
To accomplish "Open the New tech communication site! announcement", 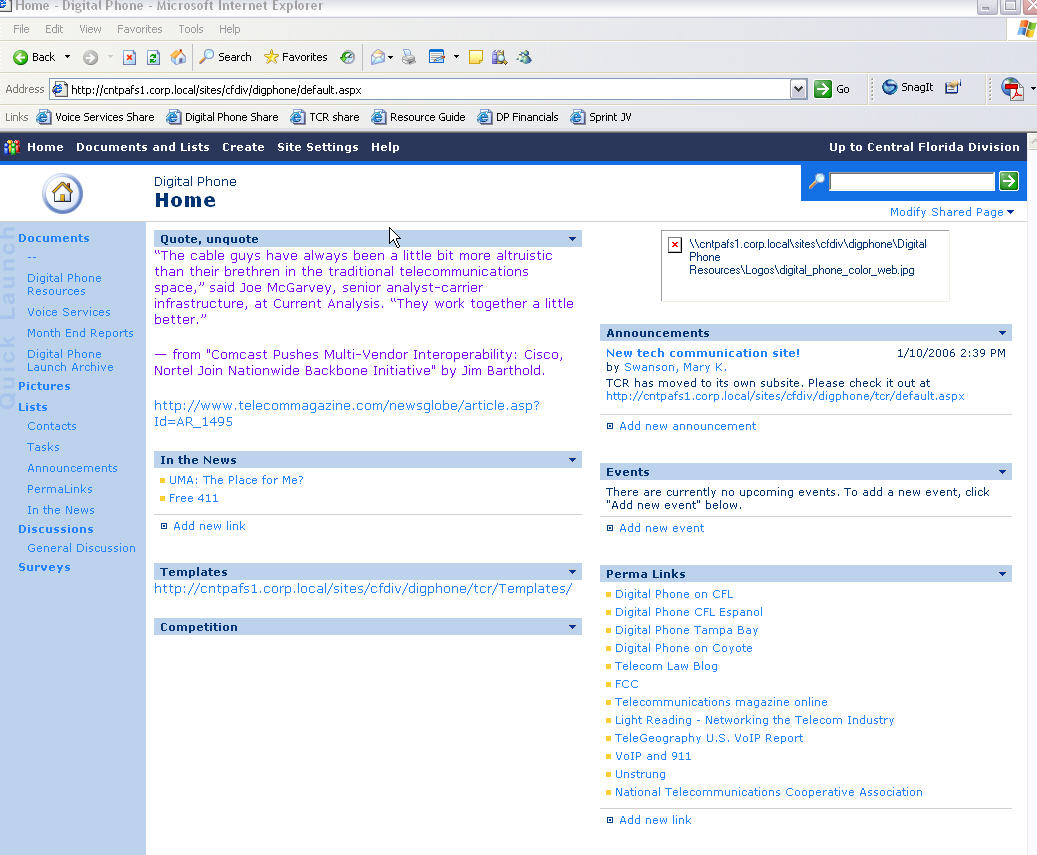I will coord(703,352).
